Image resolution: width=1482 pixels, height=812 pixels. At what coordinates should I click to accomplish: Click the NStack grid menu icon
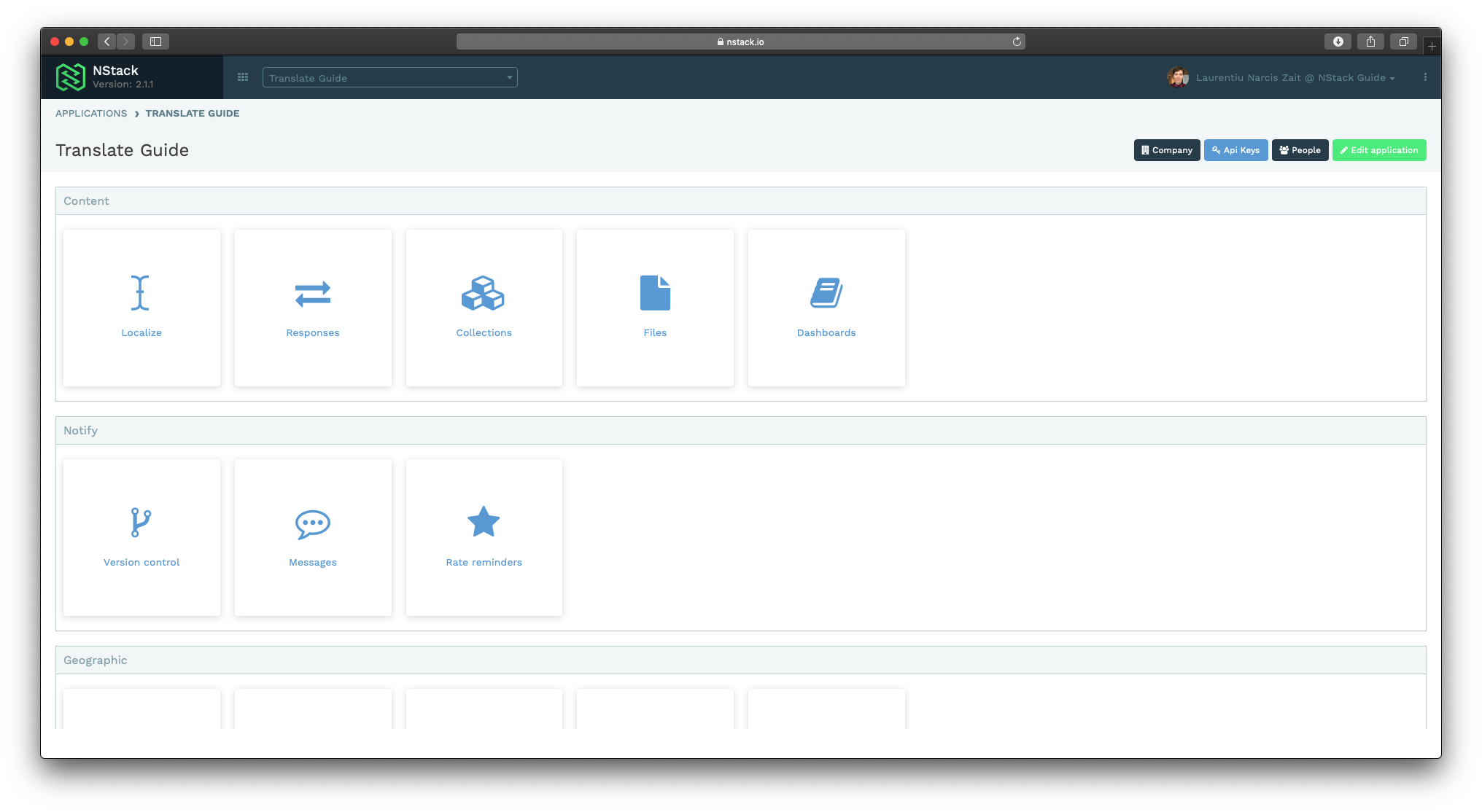coord(243,77)
